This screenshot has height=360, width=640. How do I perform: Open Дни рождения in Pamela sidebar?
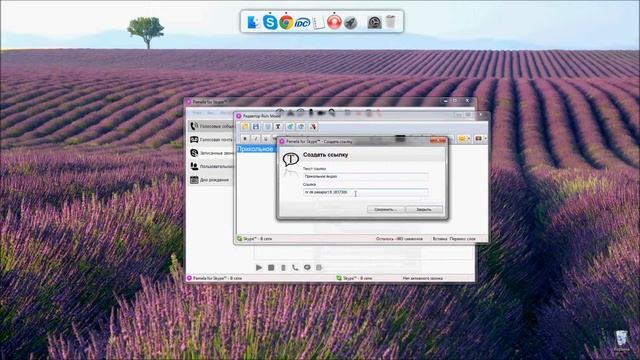[x=210, y=180]
